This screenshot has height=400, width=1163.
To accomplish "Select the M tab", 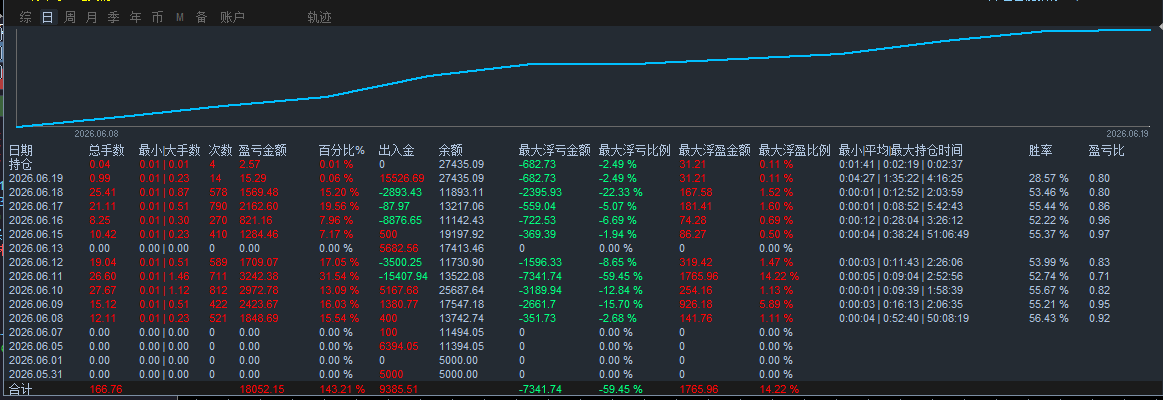I will pos(179,18).
